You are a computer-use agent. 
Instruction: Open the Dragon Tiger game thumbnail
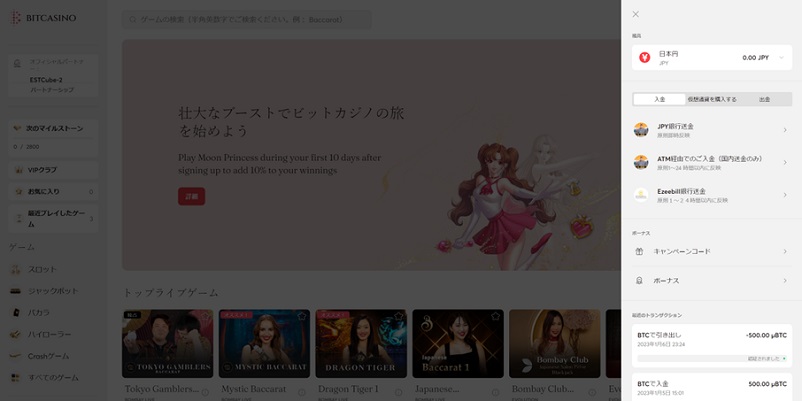click(361, 344)
